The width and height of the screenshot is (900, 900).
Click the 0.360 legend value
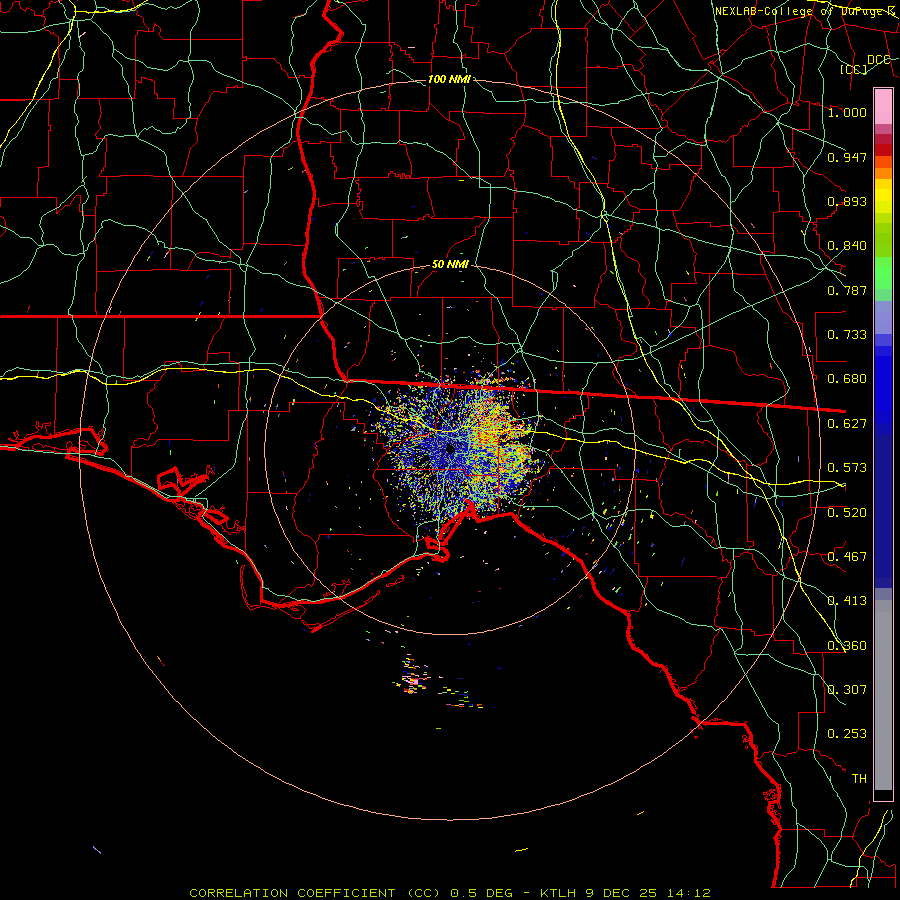tap(847, 646)
